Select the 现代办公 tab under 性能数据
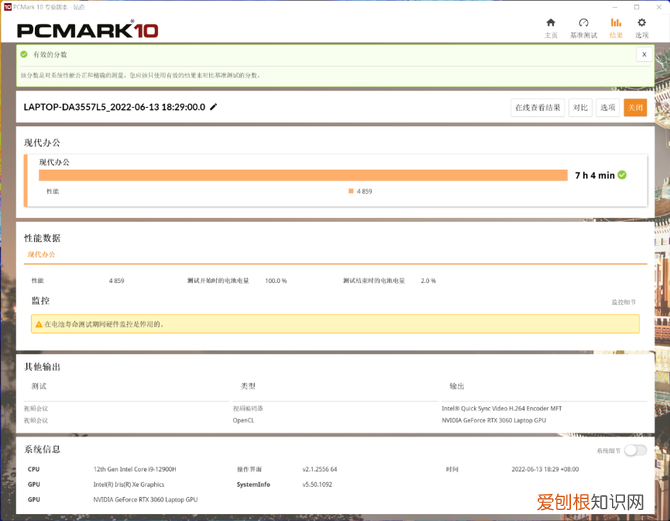The height and width of the screenshot is (521, 670). tap(43, 255)
